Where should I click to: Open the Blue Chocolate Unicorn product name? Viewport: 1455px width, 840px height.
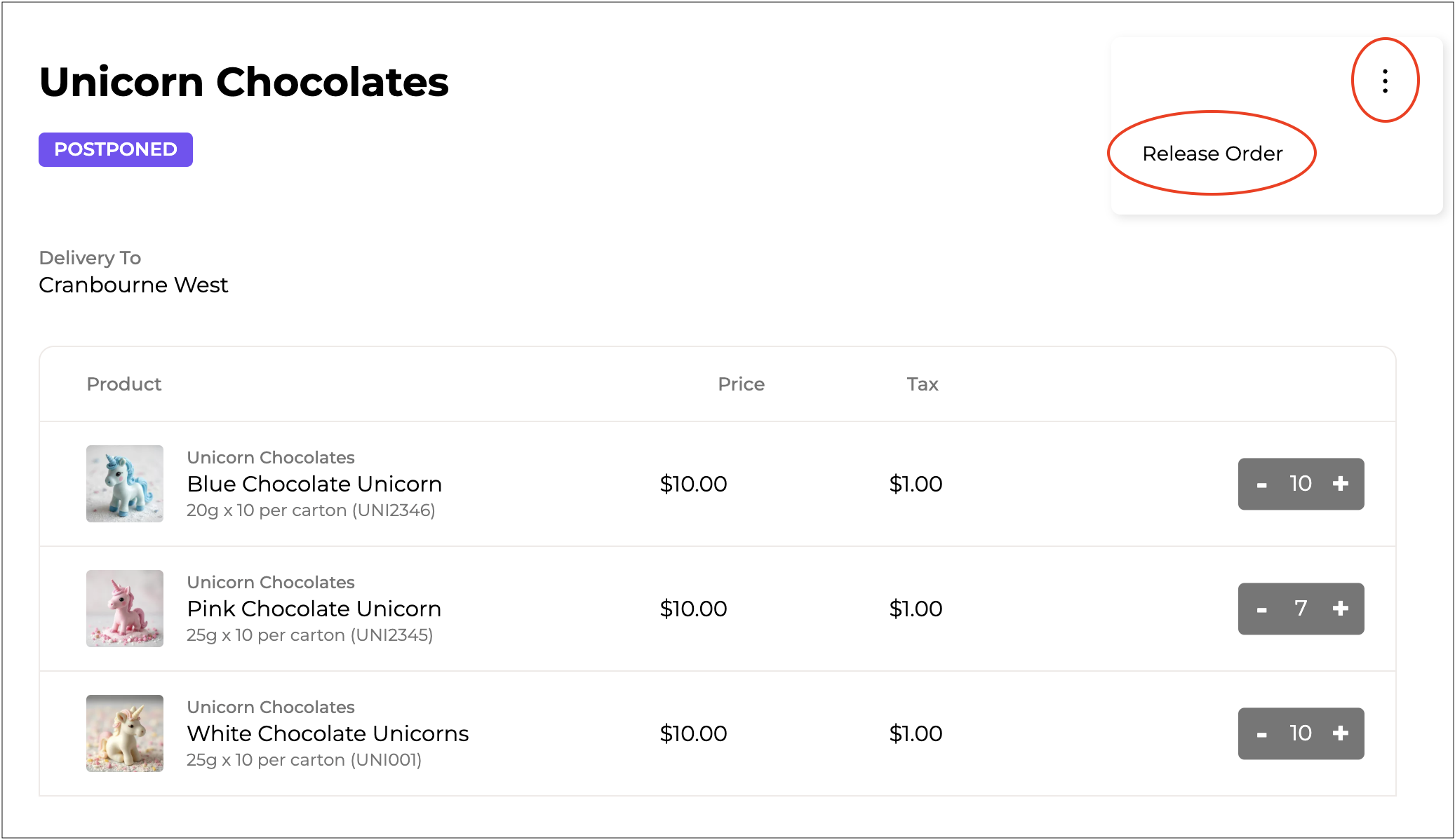[314, 484]
